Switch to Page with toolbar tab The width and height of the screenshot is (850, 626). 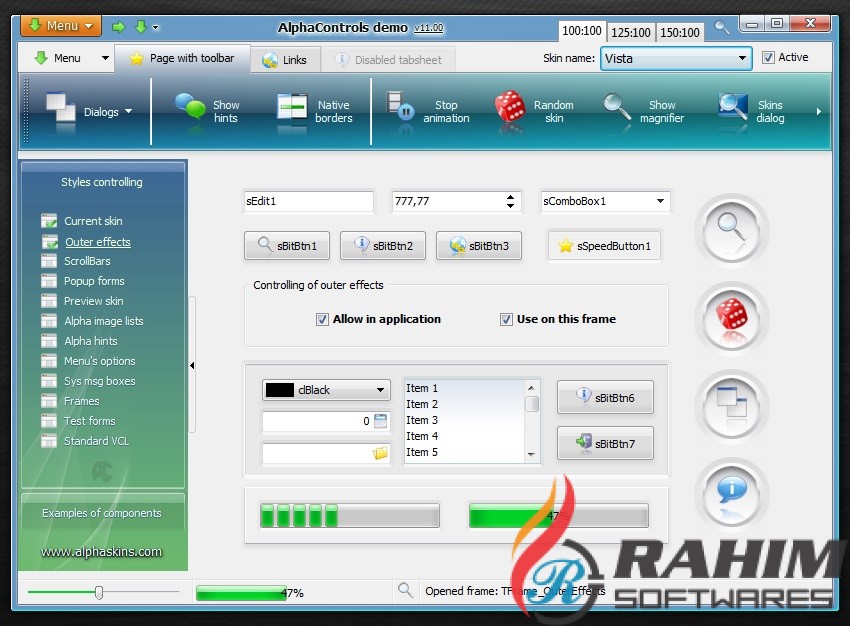click(x=182, y=59)
